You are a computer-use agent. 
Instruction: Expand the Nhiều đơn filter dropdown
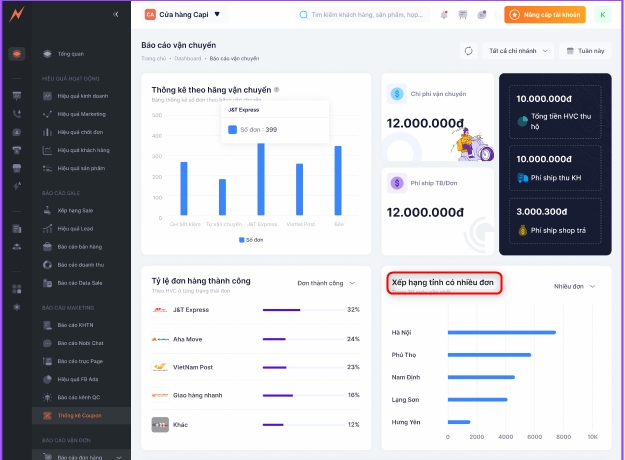(x=575, y=286)
